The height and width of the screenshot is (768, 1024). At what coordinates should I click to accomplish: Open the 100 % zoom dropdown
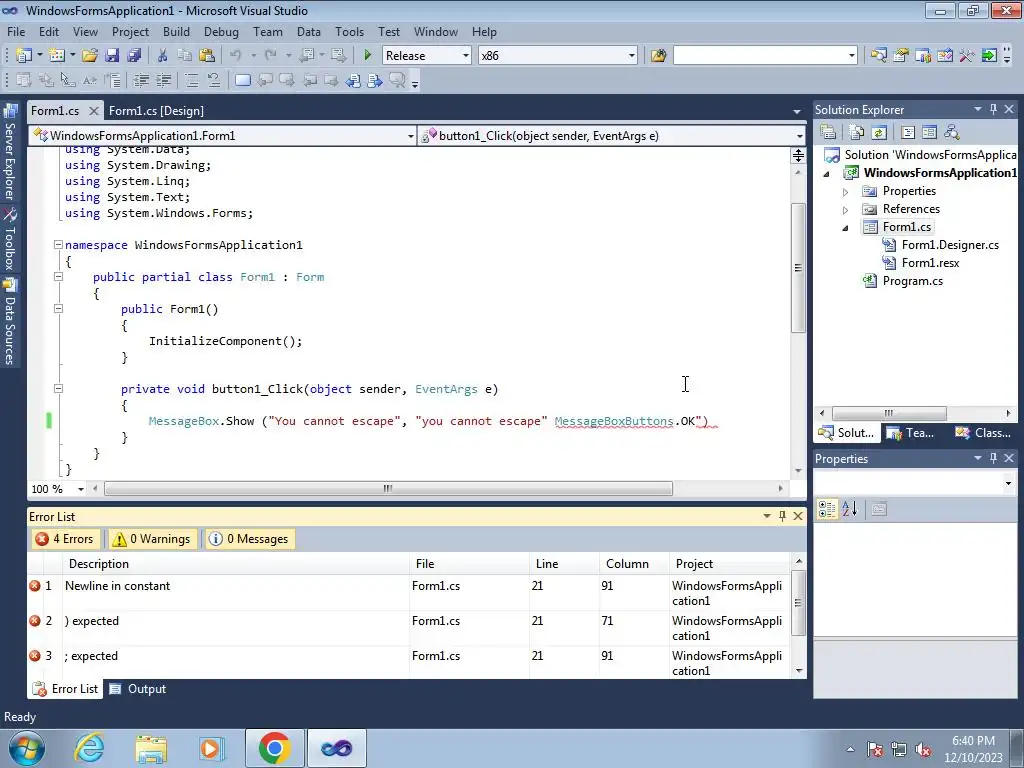[x=80, y=489]
